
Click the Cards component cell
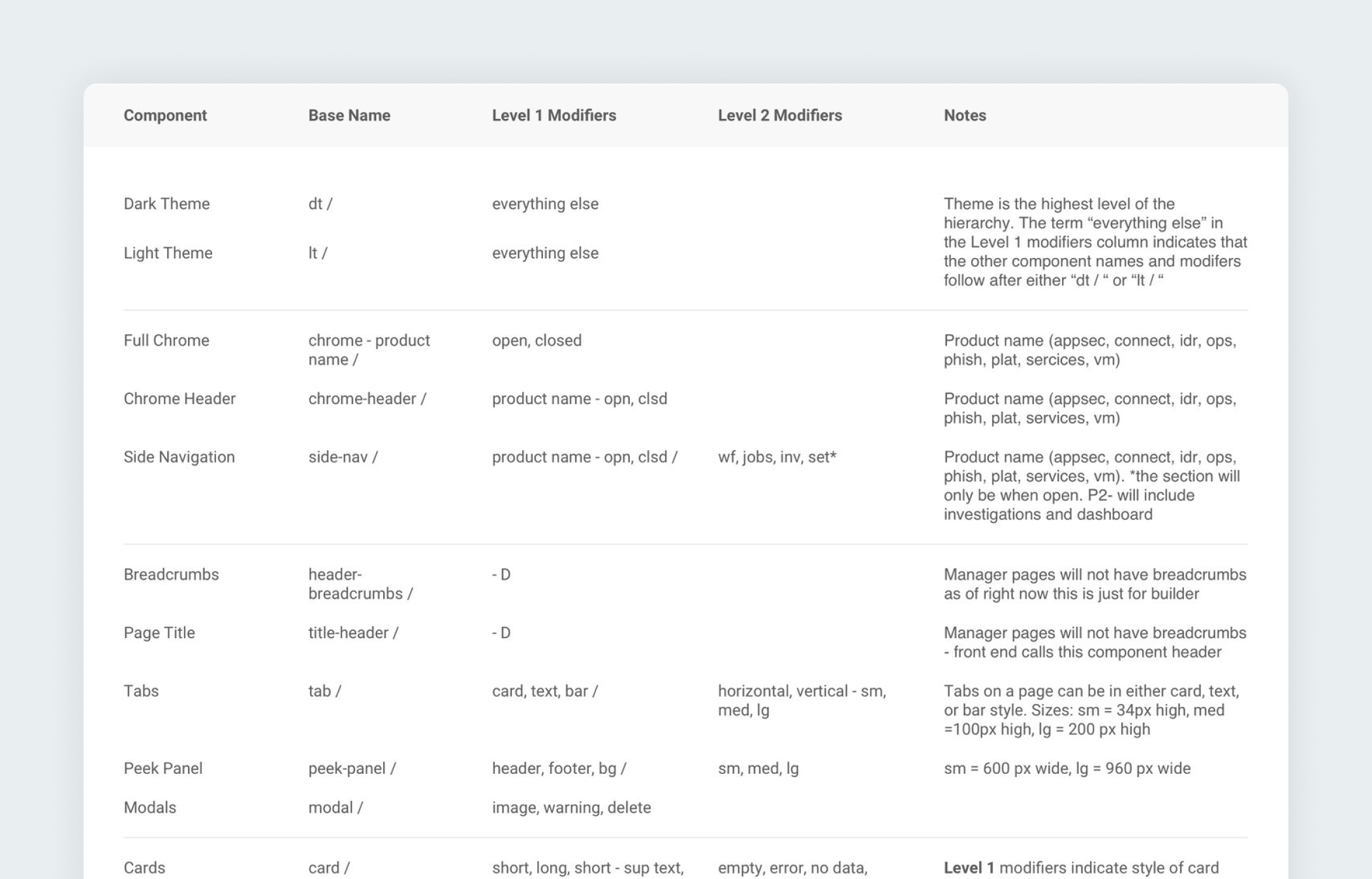[144, 868]
